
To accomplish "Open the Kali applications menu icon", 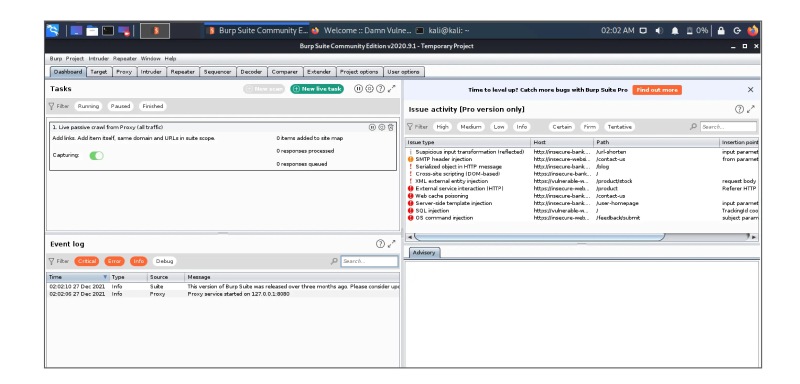I will [53, 31].
